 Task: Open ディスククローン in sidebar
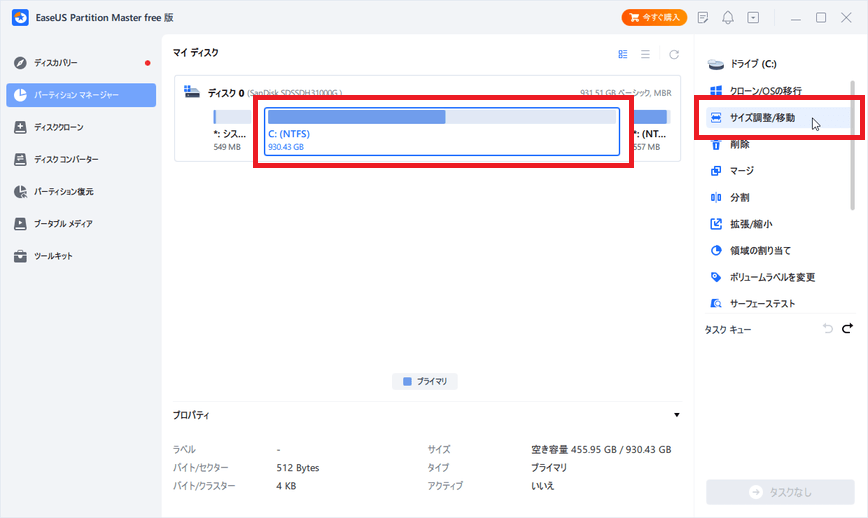[x=59, y=127]
